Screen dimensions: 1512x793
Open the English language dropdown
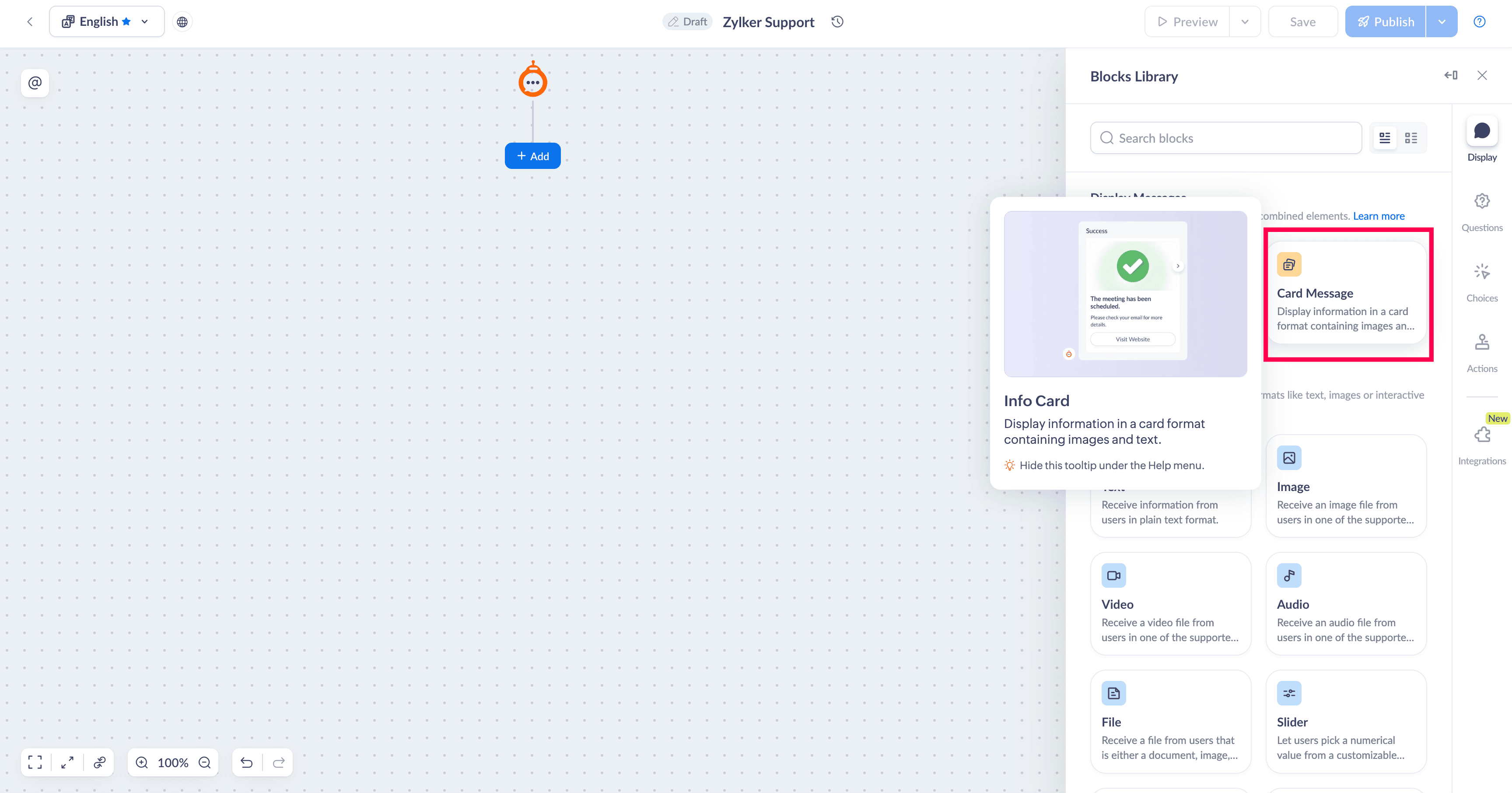107,22
